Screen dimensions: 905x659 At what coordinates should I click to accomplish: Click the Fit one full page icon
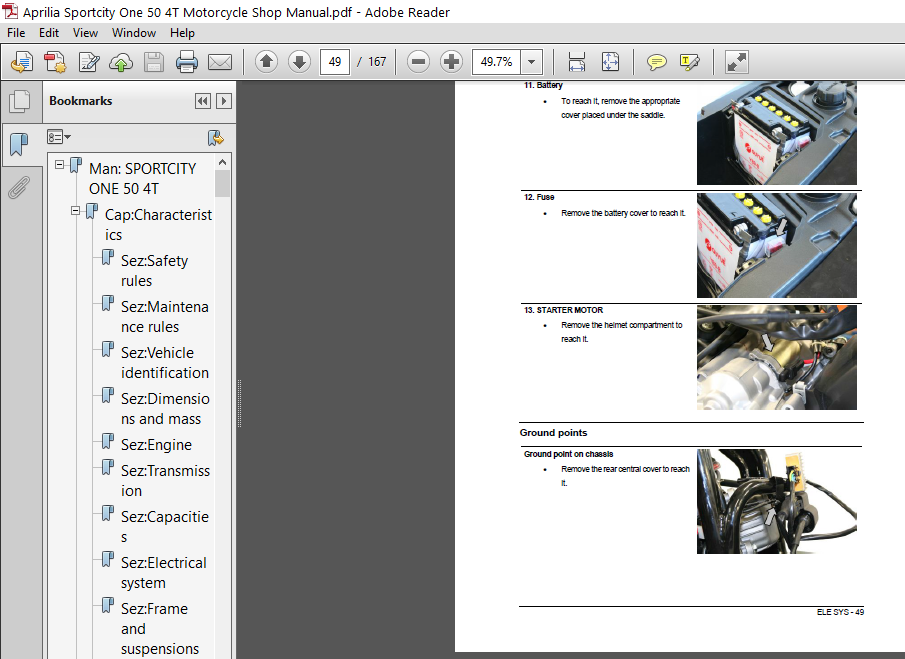click(x=610, y=62)
